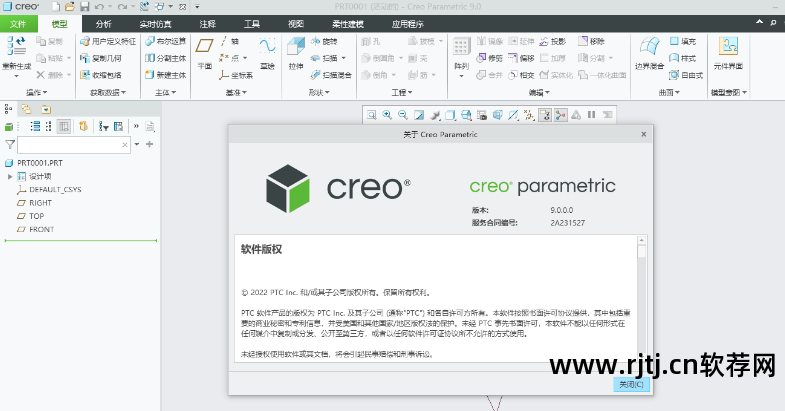
Task: Click the 关闭(C) button in About dialog
Action: pos(631,384)
